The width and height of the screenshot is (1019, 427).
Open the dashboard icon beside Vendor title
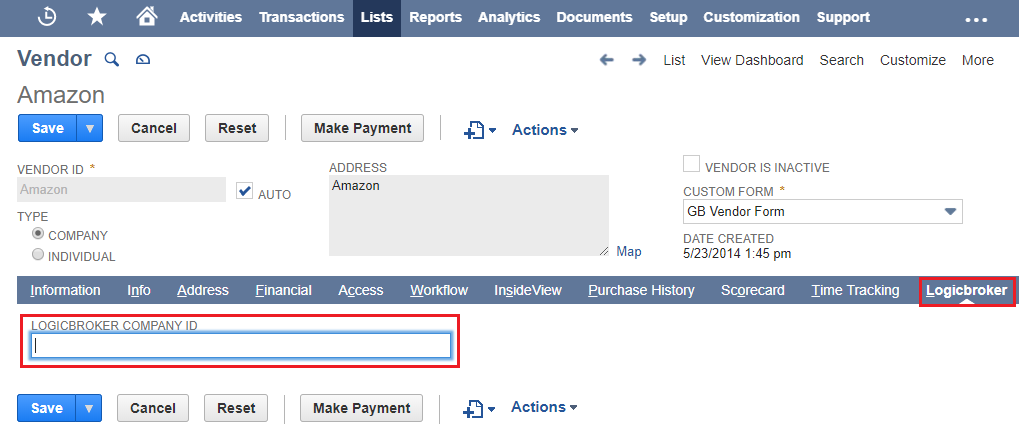142,60
